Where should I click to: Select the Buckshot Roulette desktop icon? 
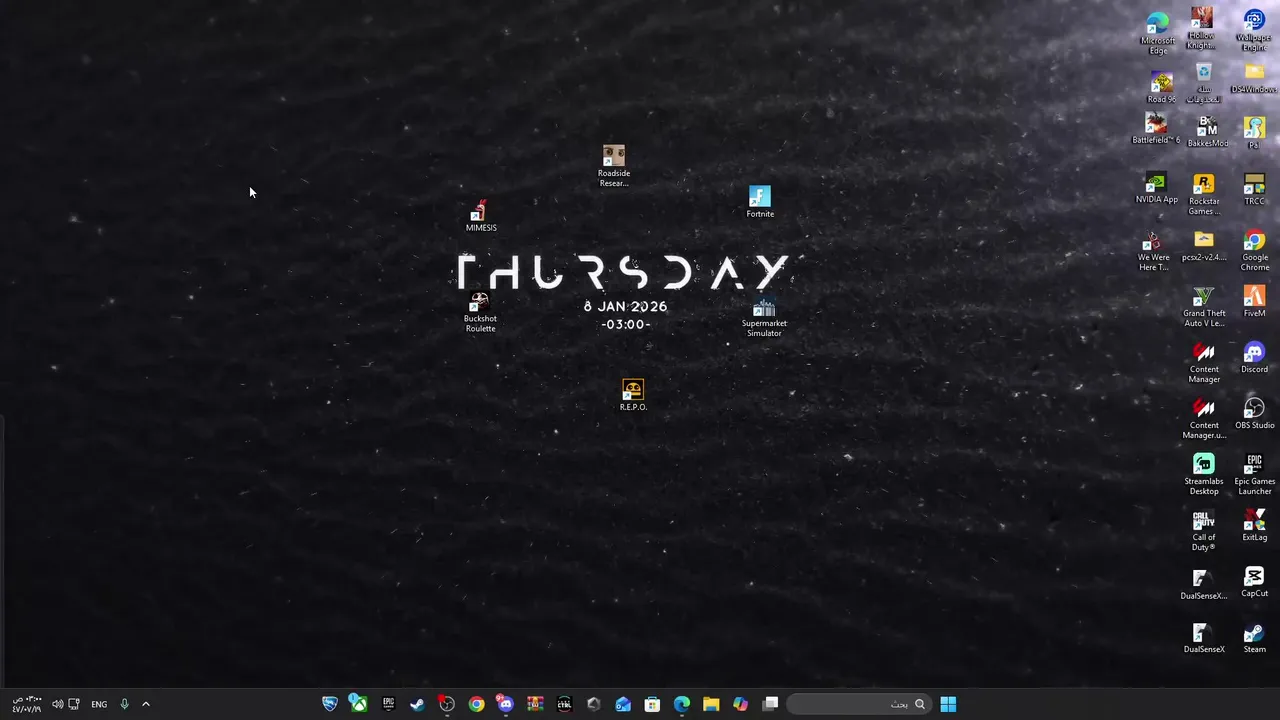click(480, 312)
